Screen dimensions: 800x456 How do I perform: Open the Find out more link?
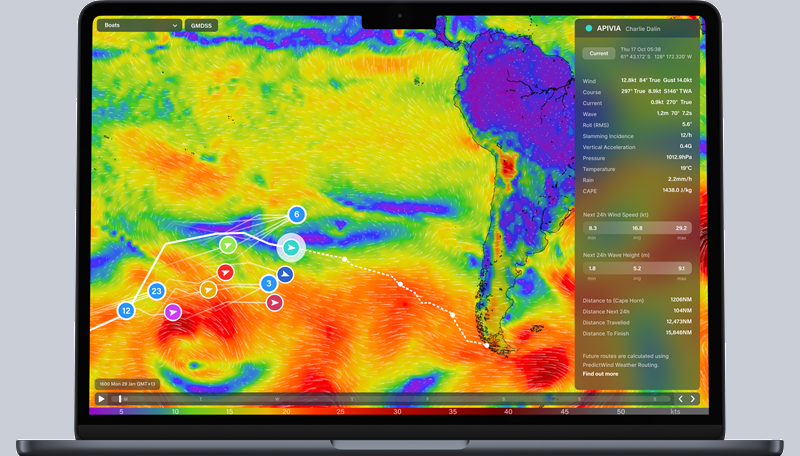(600, 372)
